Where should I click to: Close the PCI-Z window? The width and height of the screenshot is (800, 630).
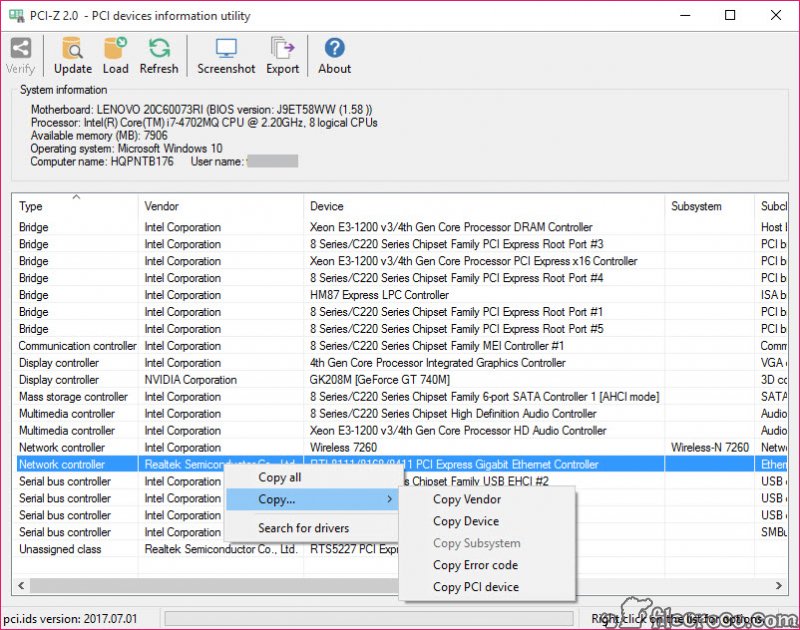point(776,15)
